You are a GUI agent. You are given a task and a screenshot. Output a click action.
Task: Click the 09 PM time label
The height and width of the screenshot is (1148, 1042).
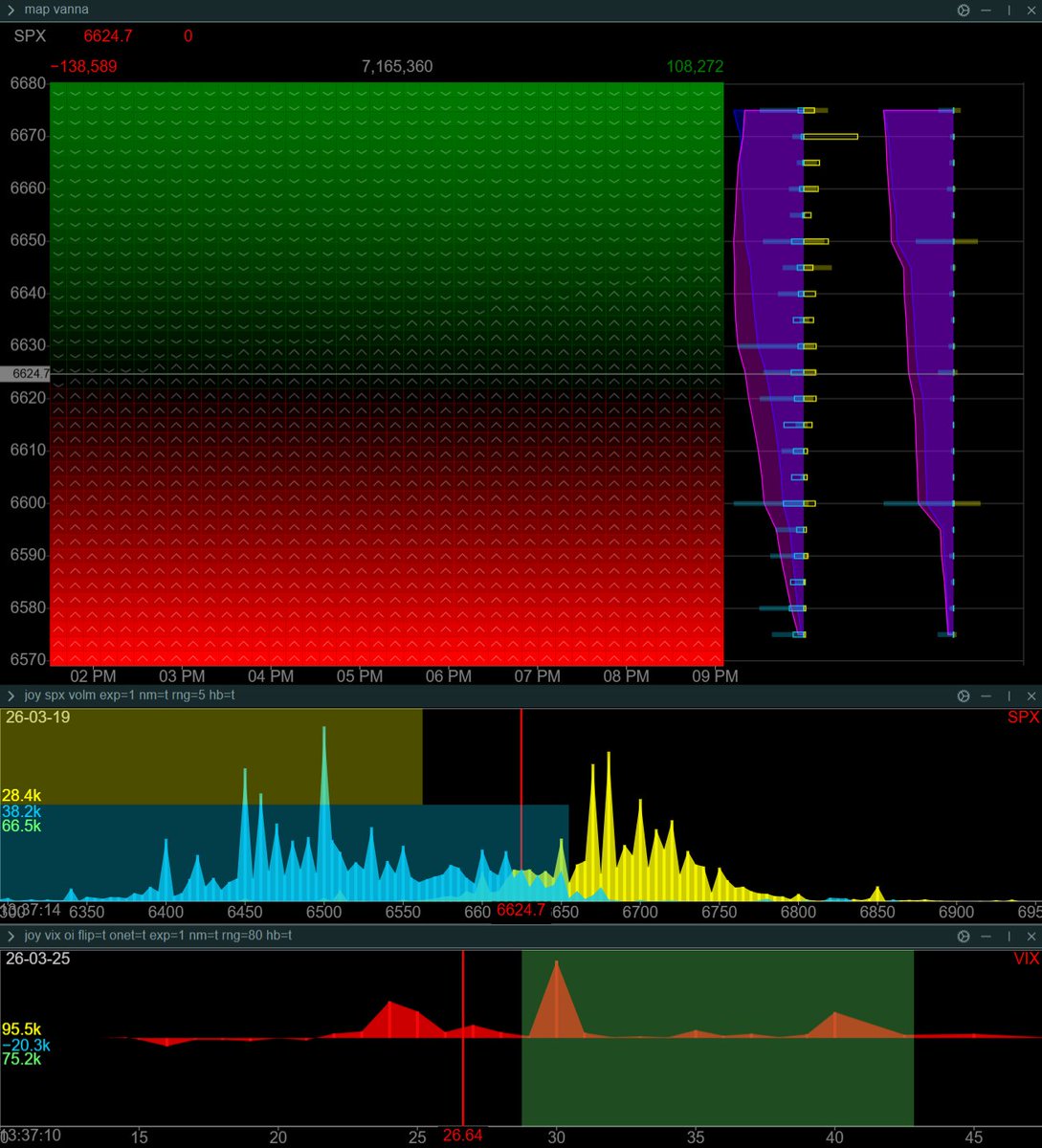715,676
